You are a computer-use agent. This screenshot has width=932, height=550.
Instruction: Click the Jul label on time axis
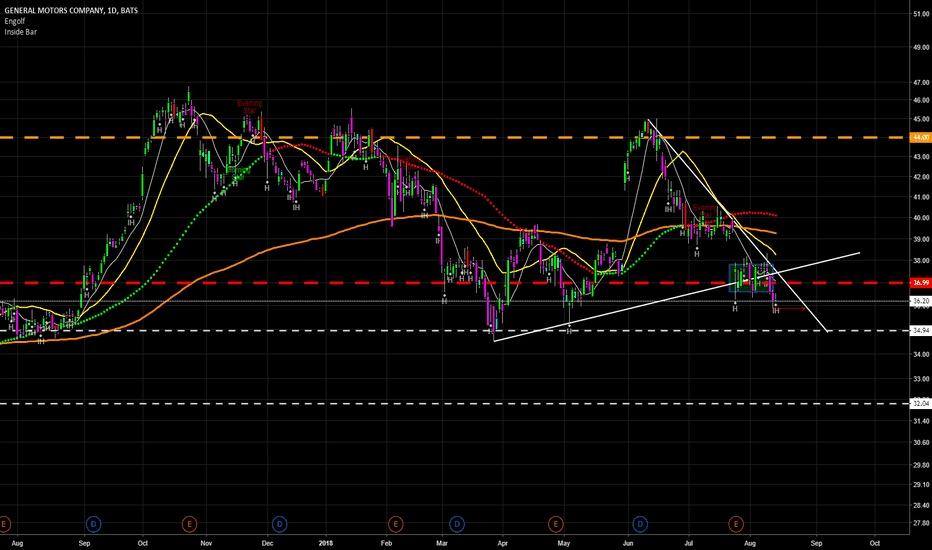point(689,543)
